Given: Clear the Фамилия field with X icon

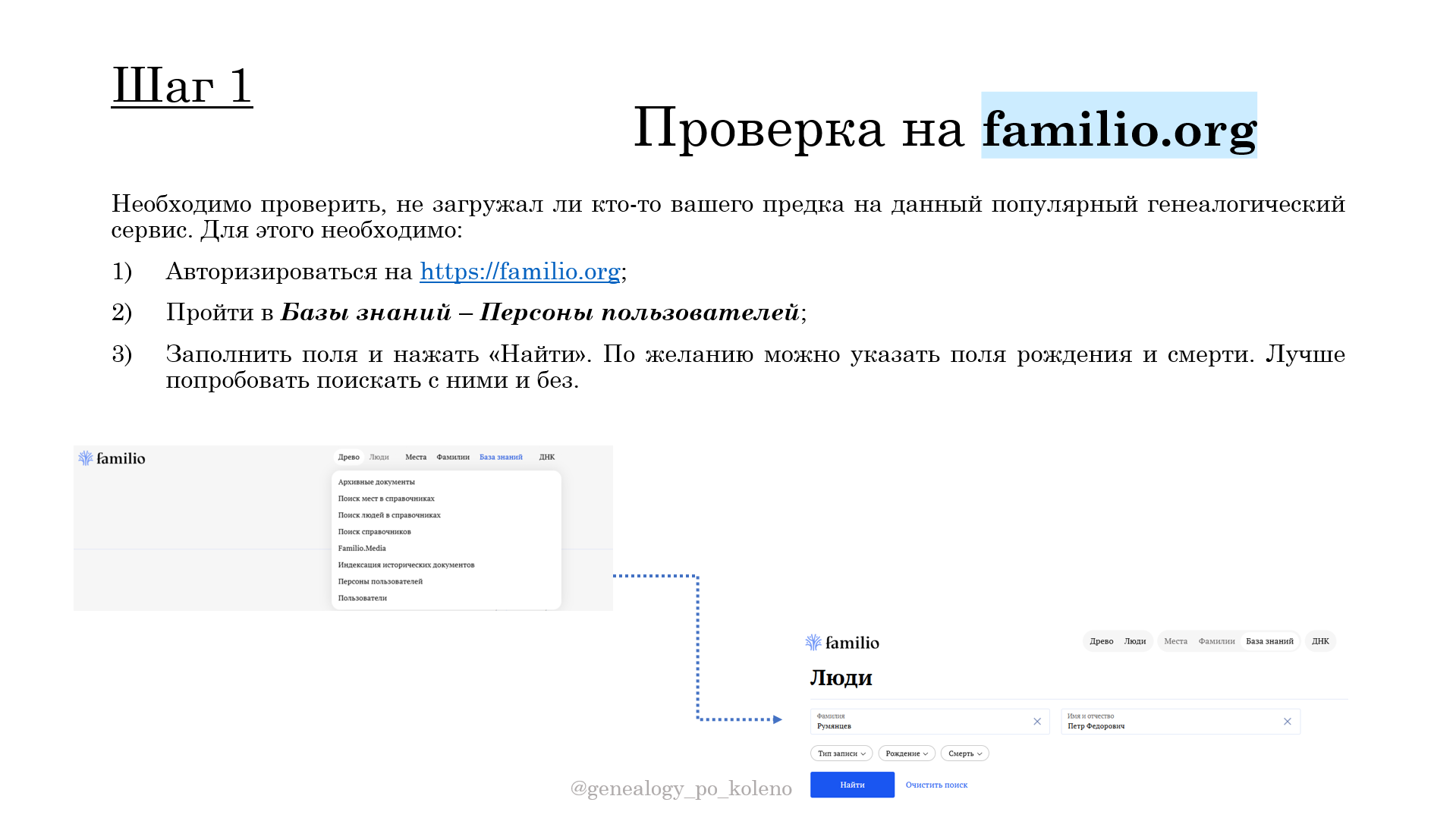Looking at the screenshot, I should (x=1037, y=722).
